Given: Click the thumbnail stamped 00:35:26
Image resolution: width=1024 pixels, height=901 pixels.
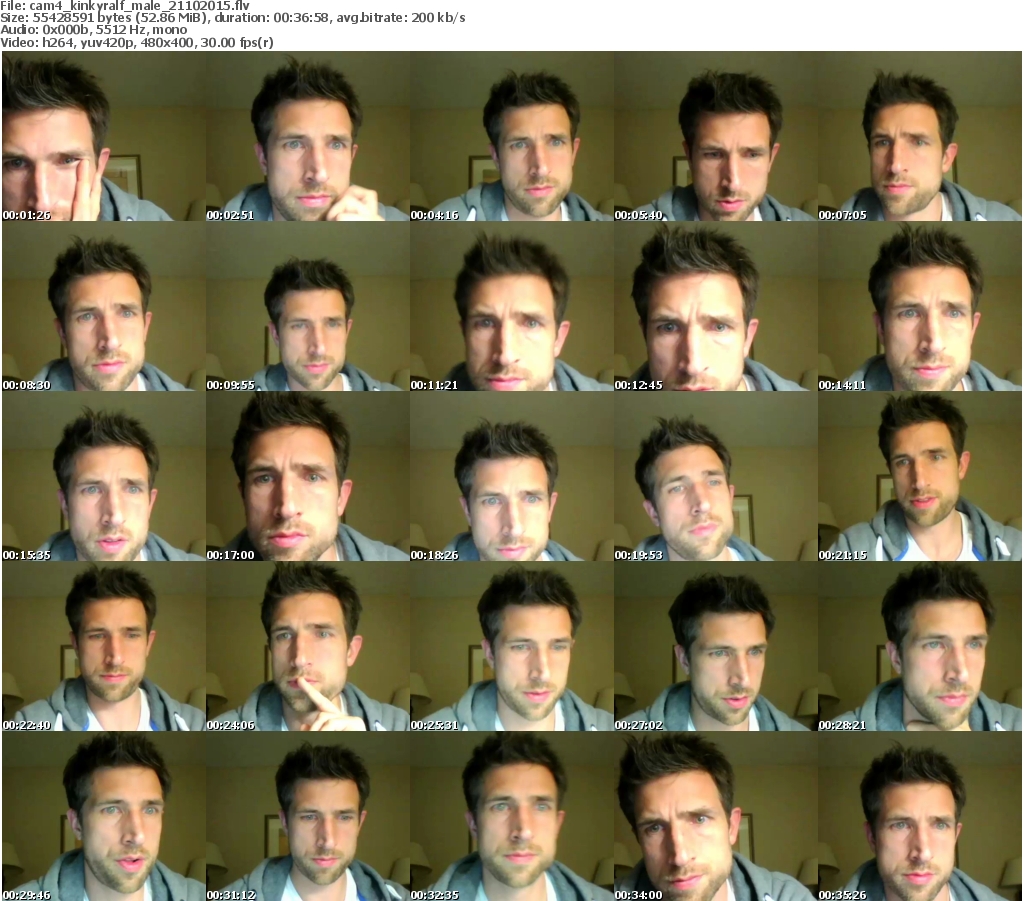Looking at the screenshot, I should point(920,816).
